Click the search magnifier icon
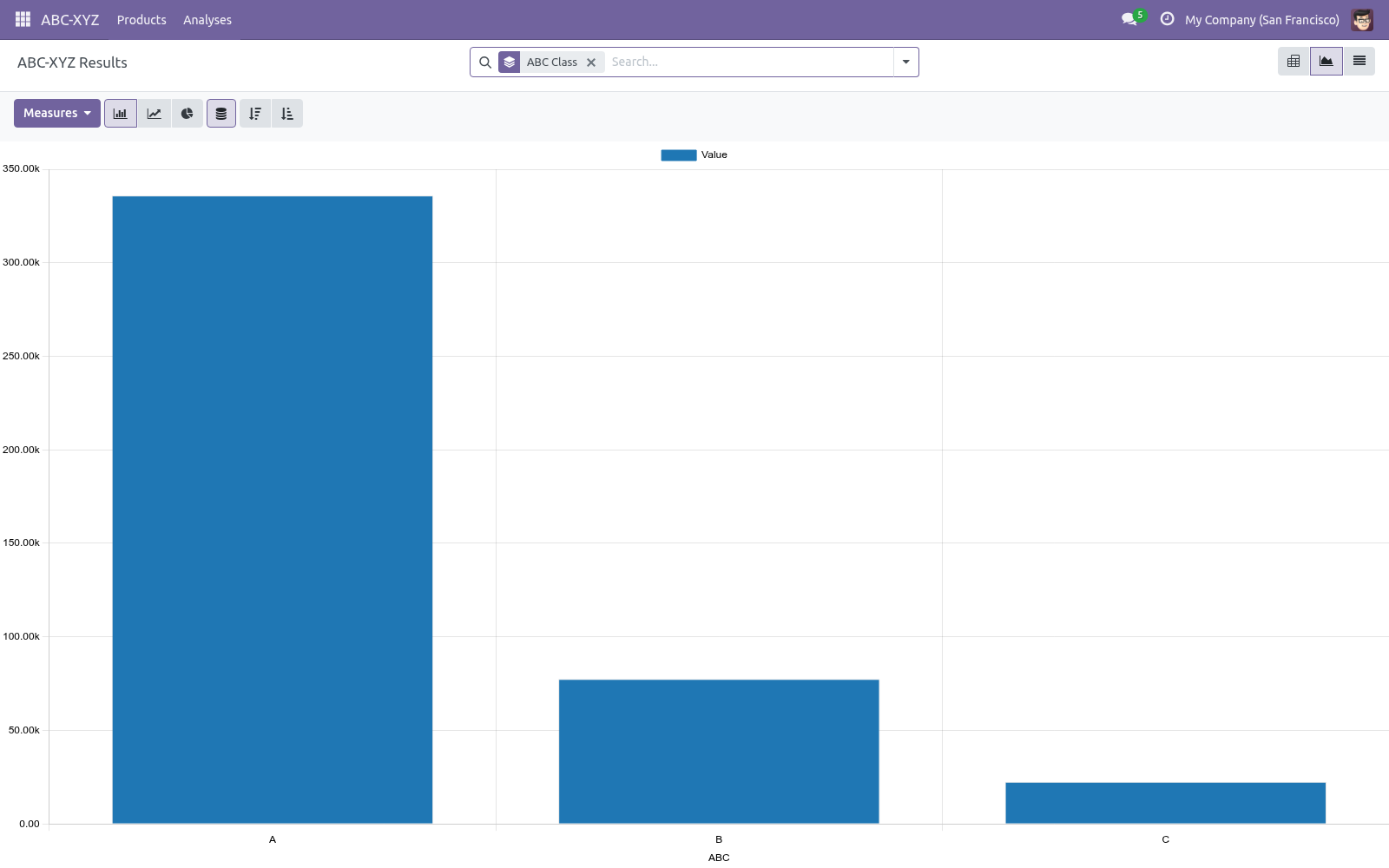Image resolution: width=1389 pixels, height=868 pixels. pos(485,62)
